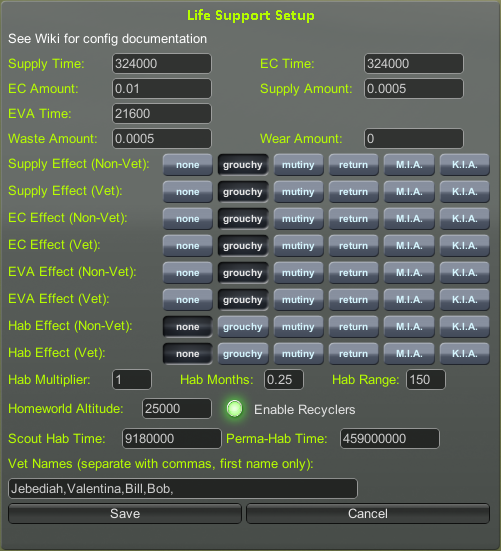The height and width of the screenshot is (551, 501).
Task: Edit the Scout Hab Time field
Action: [x=172, y=439]
